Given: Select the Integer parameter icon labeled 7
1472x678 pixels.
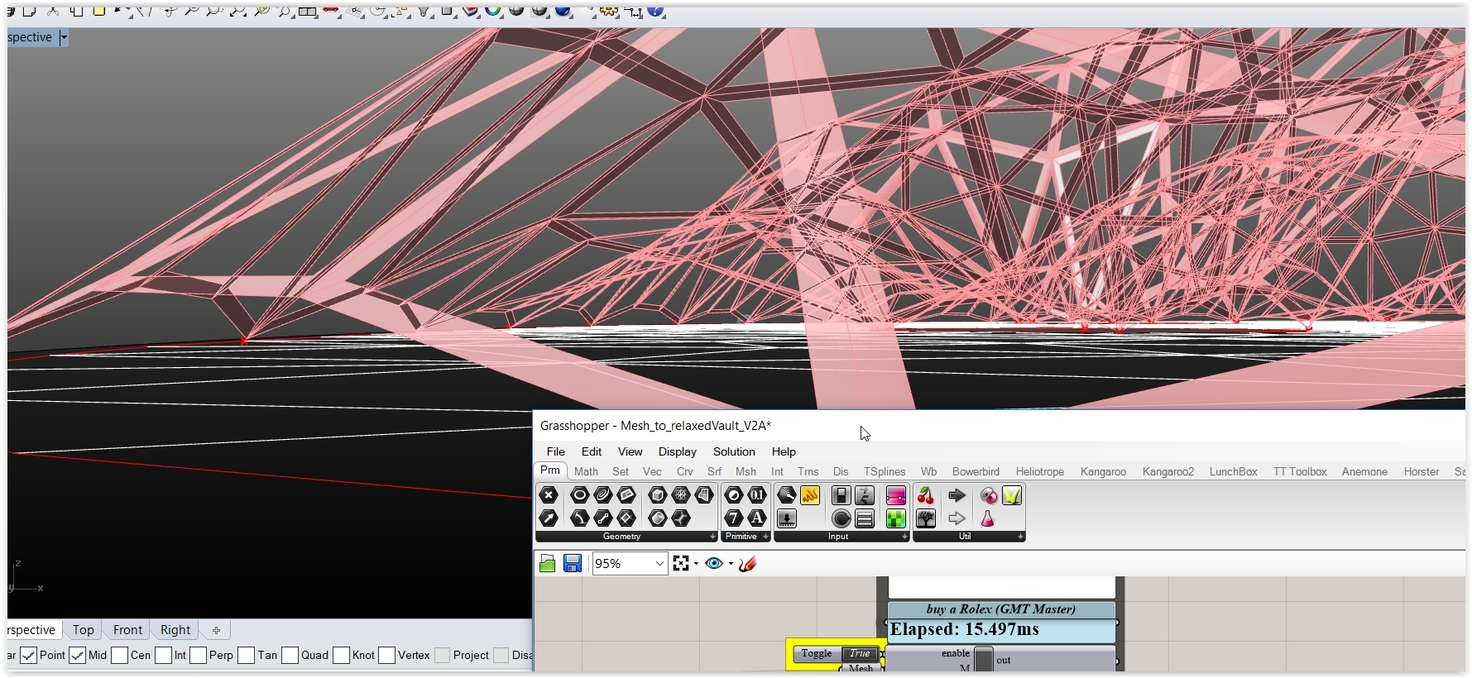Looking at the screenshot, I should [733, 518].
